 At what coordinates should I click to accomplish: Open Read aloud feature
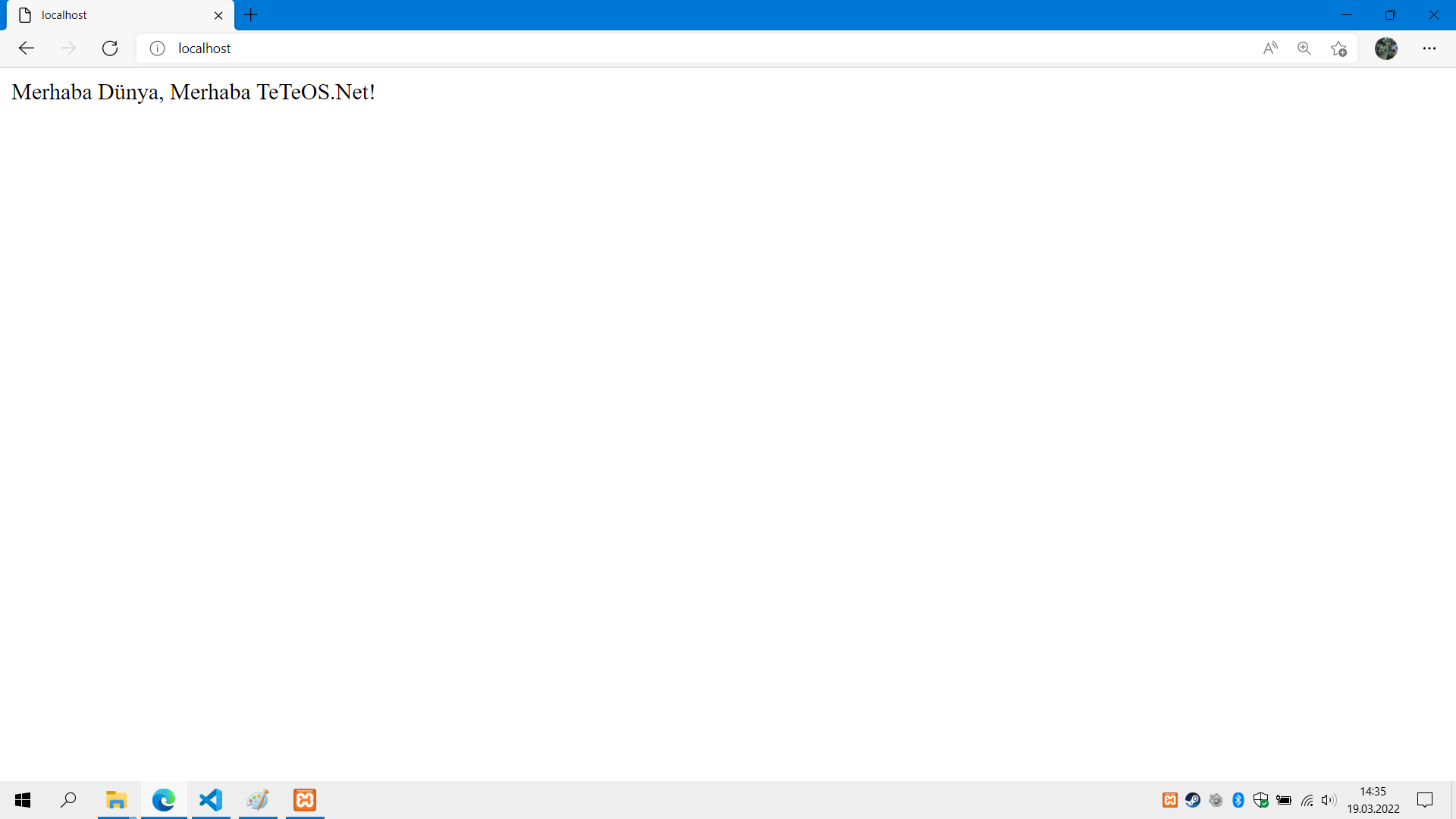click(1270, 49)
